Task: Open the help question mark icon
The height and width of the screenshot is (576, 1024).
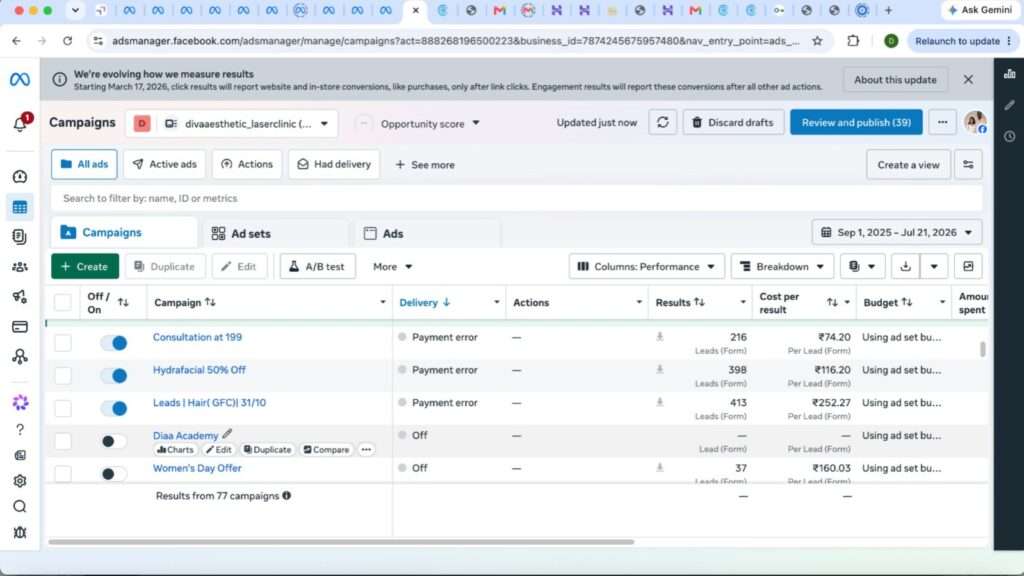Action: pyautogui.click(x=20, y=430)
